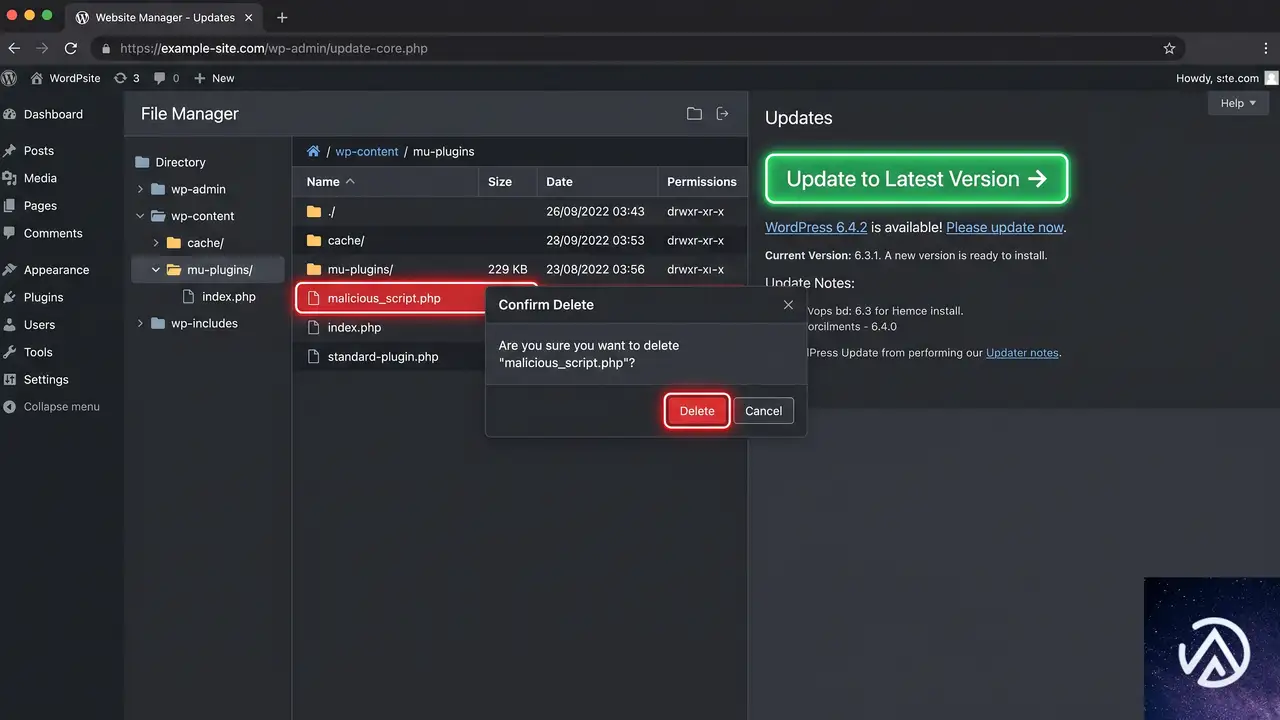Click the exit icon in File Manager header

pos(722,114)
